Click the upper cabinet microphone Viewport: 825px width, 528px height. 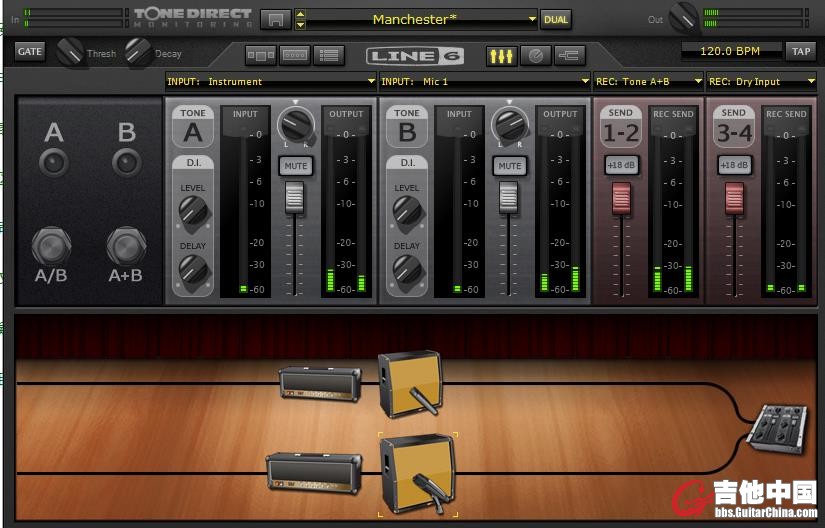(x=424, y=401)
